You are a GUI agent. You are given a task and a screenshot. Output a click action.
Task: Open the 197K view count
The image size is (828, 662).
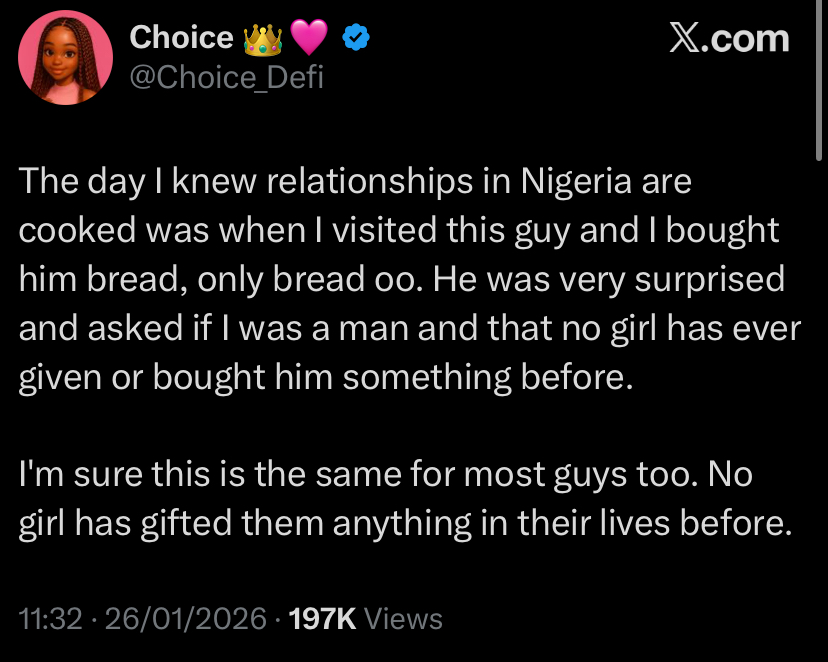(x=323, y=619)
